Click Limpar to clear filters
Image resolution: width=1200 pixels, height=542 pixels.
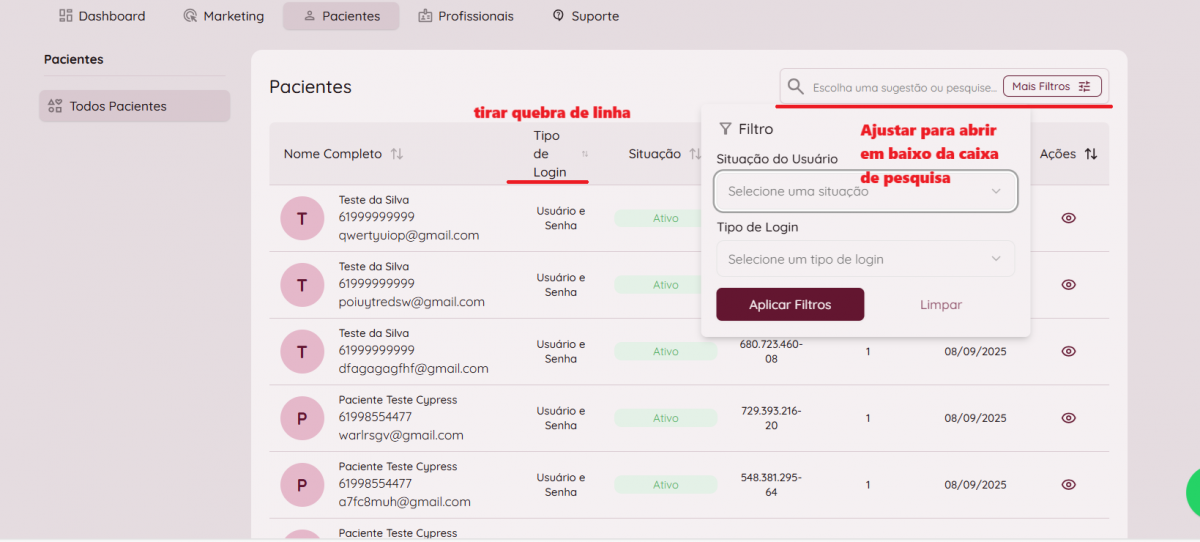(941, 305)
